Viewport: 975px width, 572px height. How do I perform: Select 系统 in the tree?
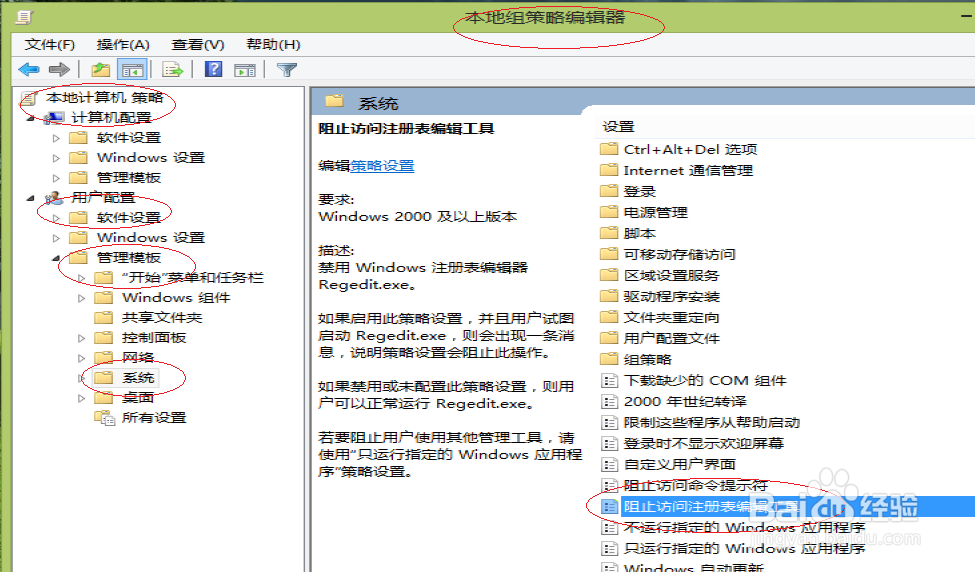point(138,377)
